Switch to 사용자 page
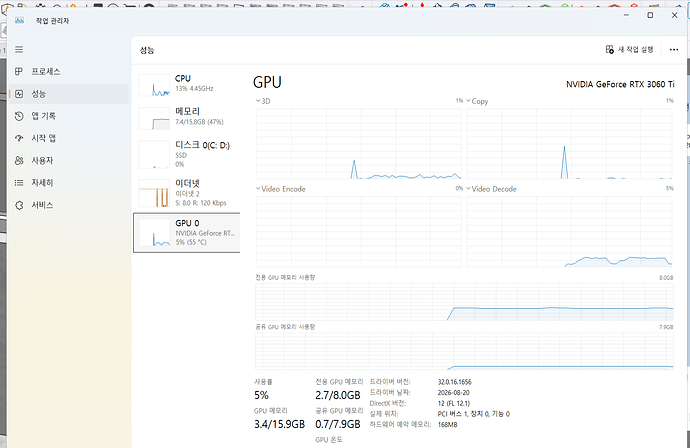The height and width of the screenshot is (448, 690). [x=42, y=160]
